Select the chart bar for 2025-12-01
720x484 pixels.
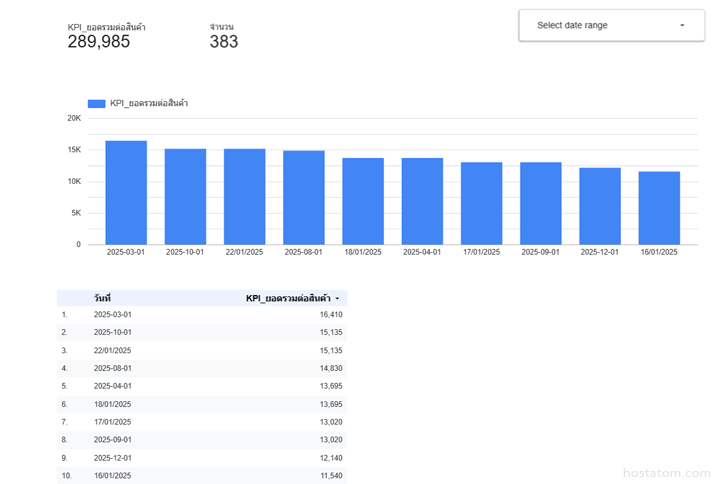(600, 206)
